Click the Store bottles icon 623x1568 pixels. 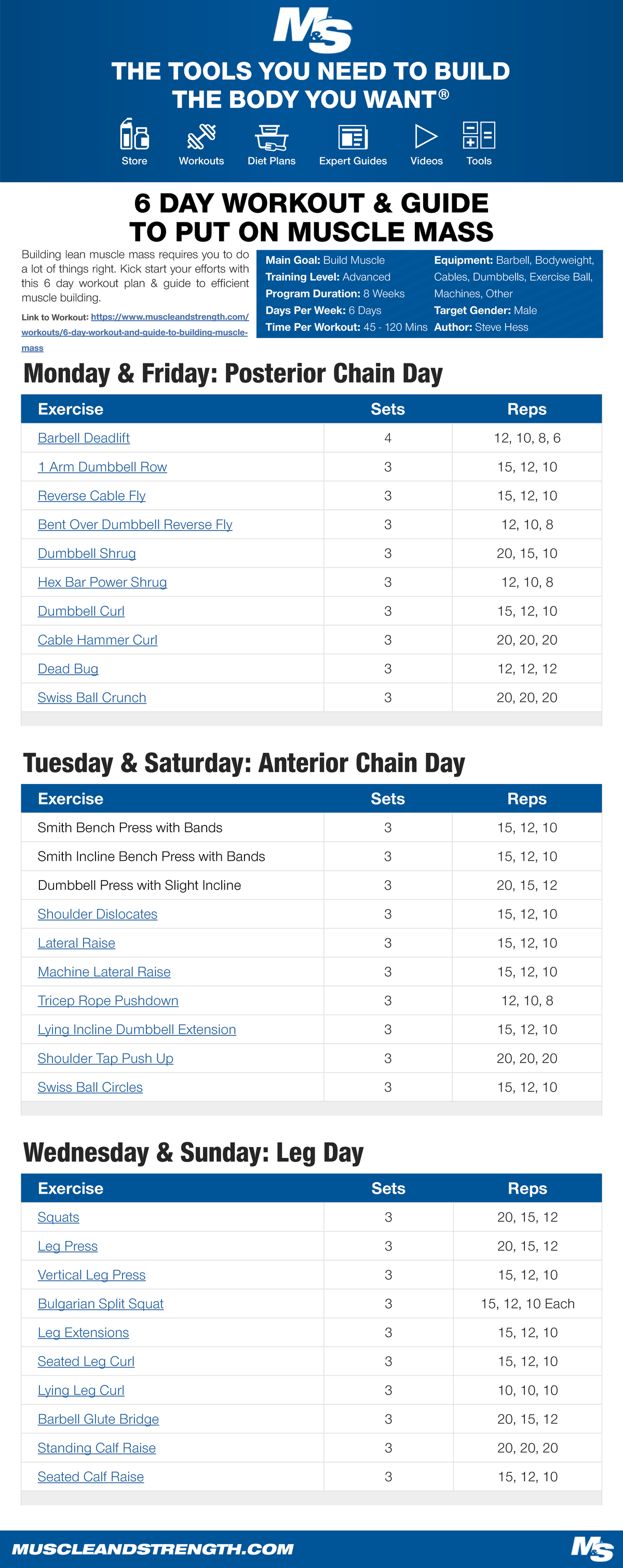134,135
